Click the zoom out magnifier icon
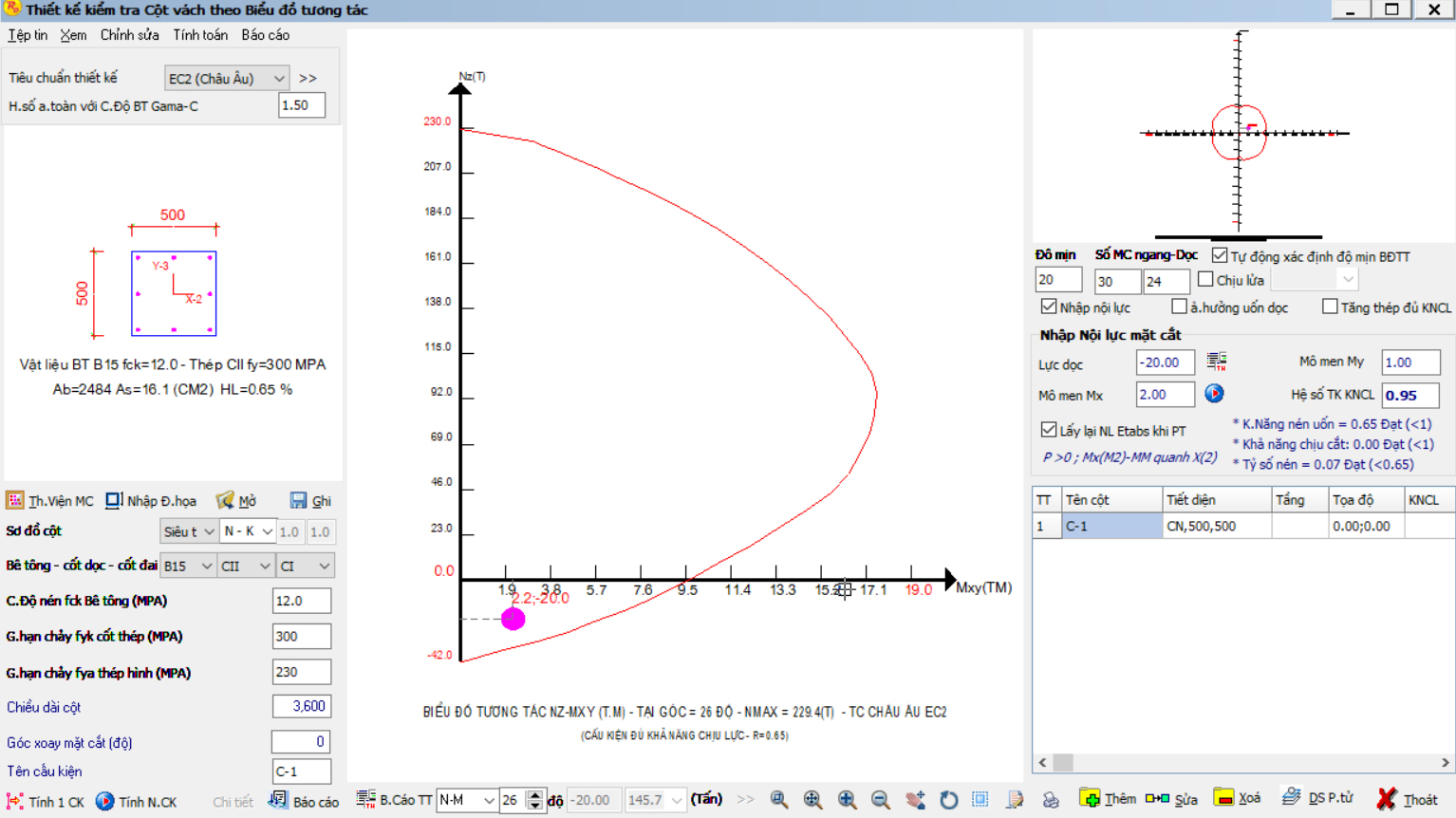The image size is (1456, 818). [x=881, y=800]
